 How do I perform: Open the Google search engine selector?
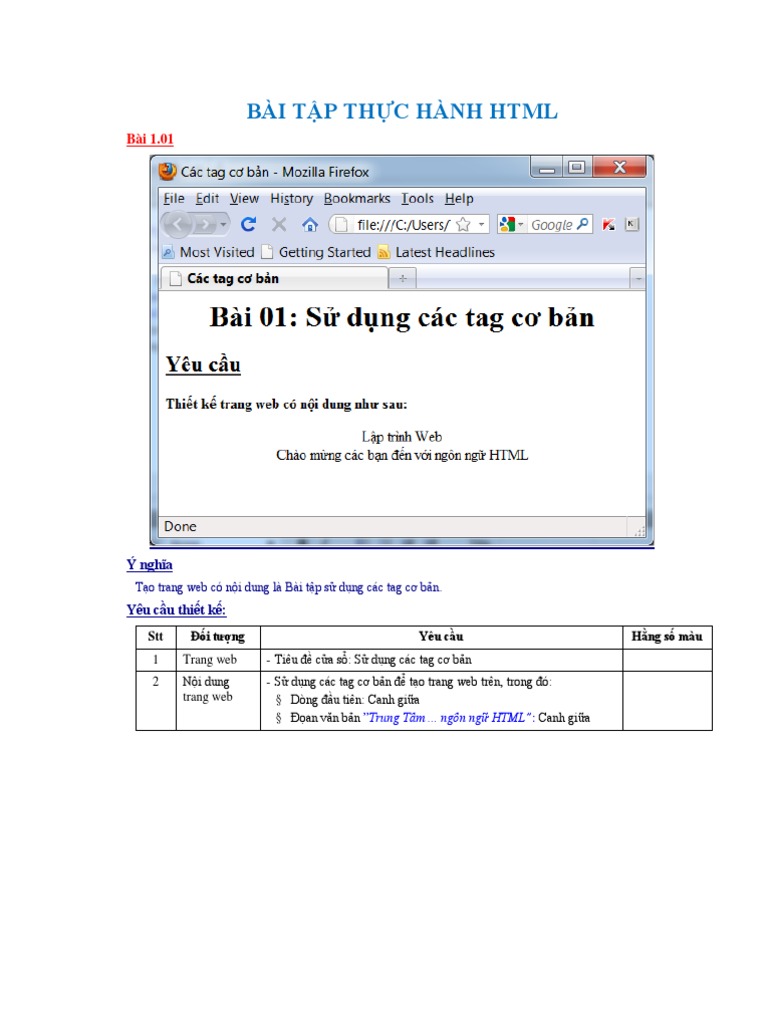point(511,225)
